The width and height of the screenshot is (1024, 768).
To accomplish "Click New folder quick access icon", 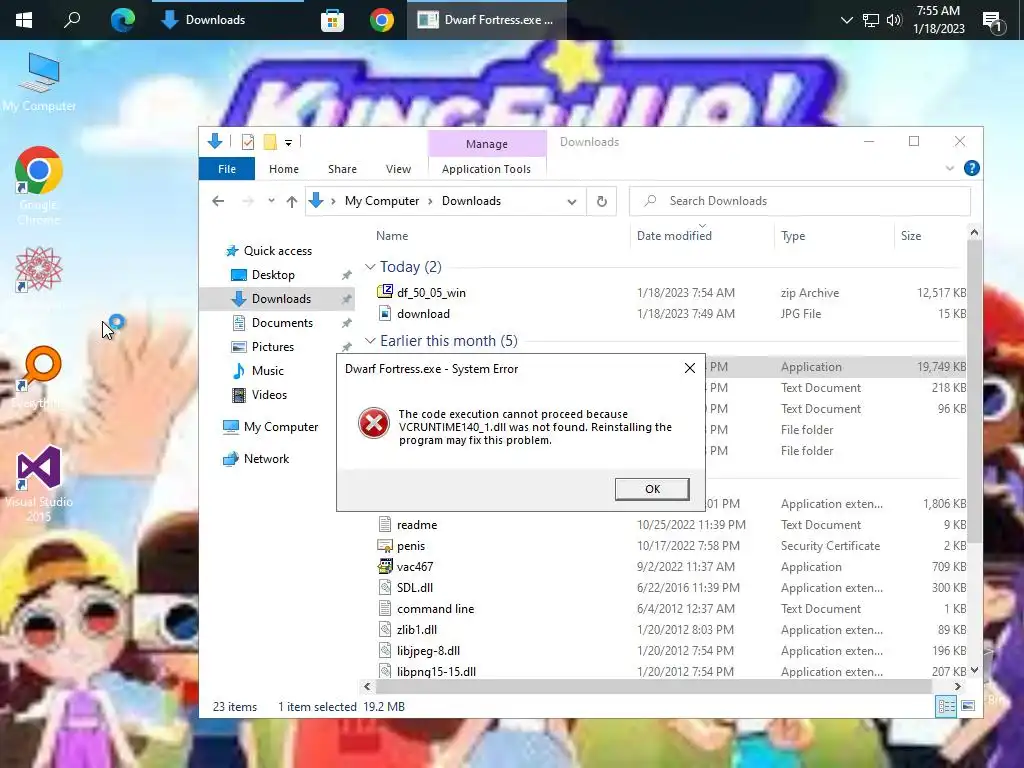I will [x=270, y=142].
